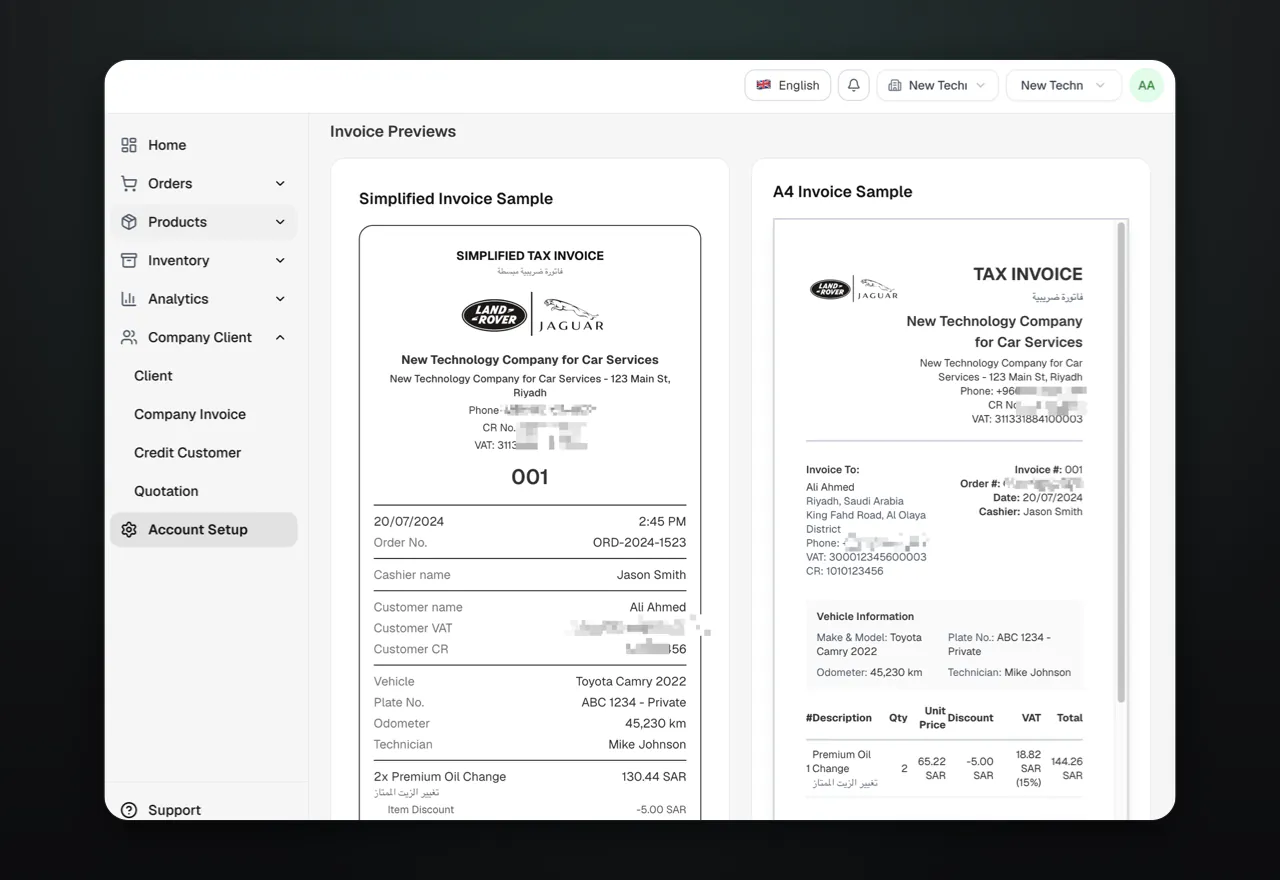Image resolution: width=1280 pixels, height=880 pixels.
Task: Go to the Home page label
Action: pyautogui.click(x=167, y=145)
